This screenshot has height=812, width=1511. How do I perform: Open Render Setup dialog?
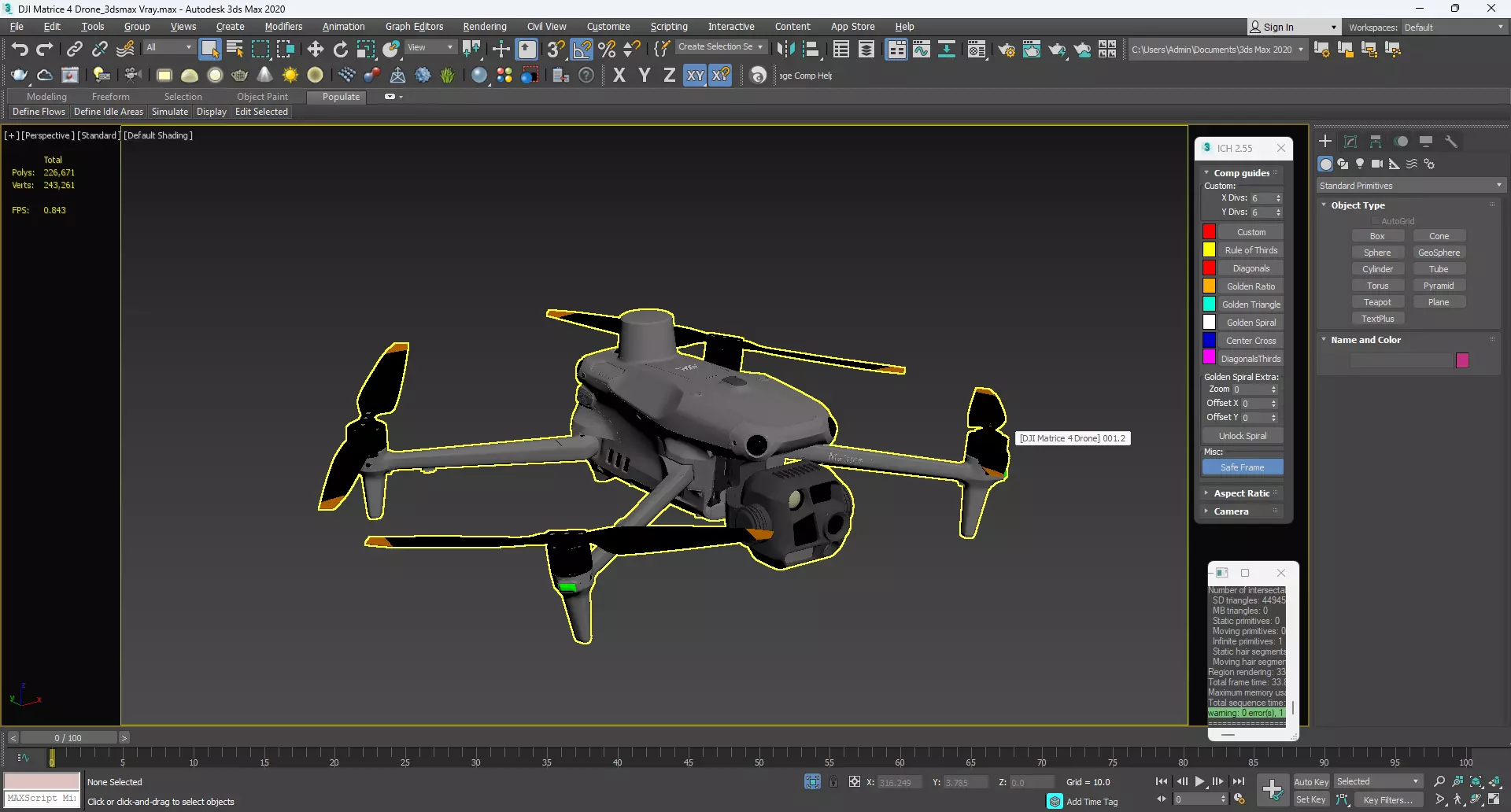pyautogui.click(x=1007, y=49)
